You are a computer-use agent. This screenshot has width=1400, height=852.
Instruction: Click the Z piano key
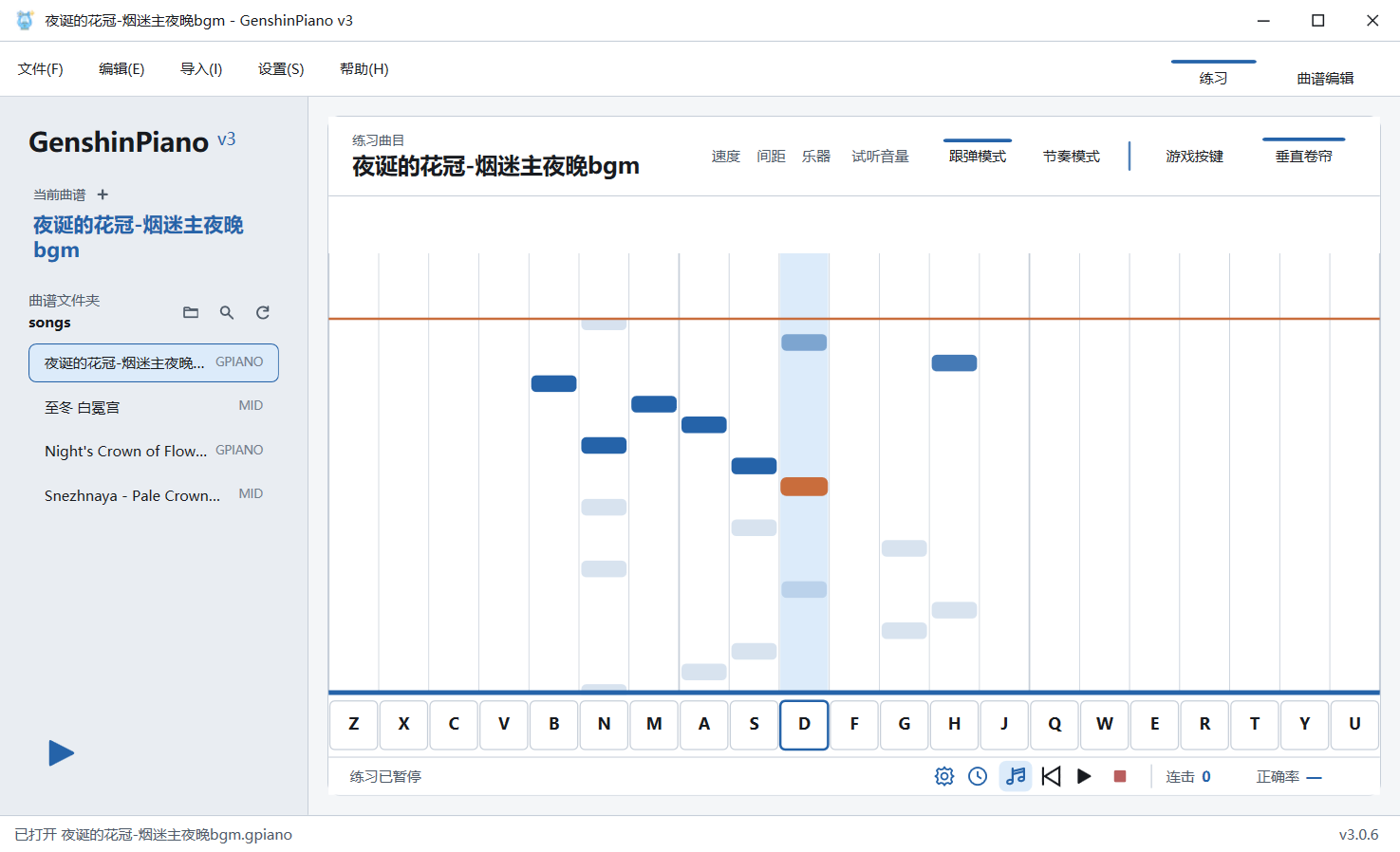354,724
